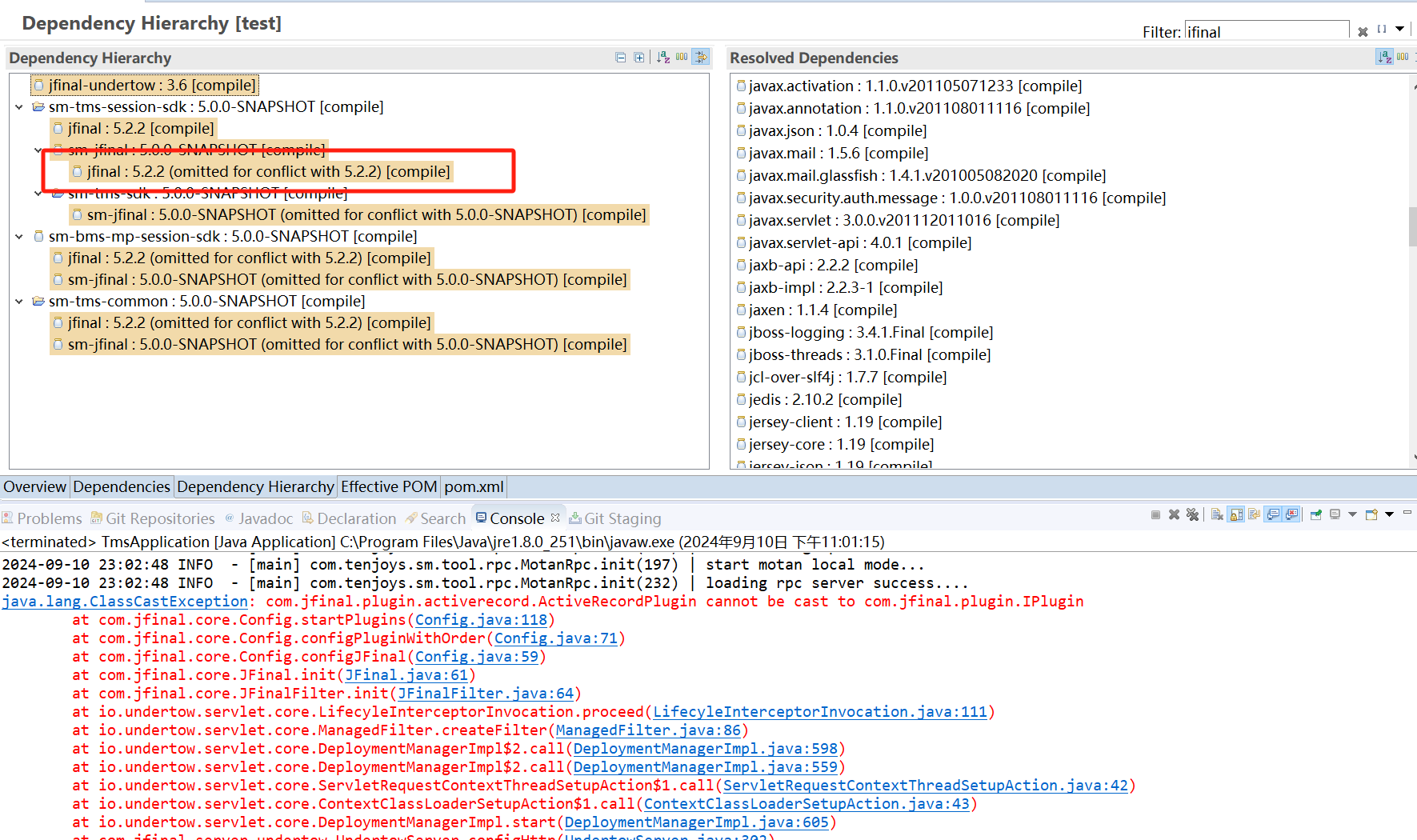Screen dimensions: 1417x840
Task: Select jboss-logging : 3.4.1.Final resolved dependency
Action: [865, 332]
